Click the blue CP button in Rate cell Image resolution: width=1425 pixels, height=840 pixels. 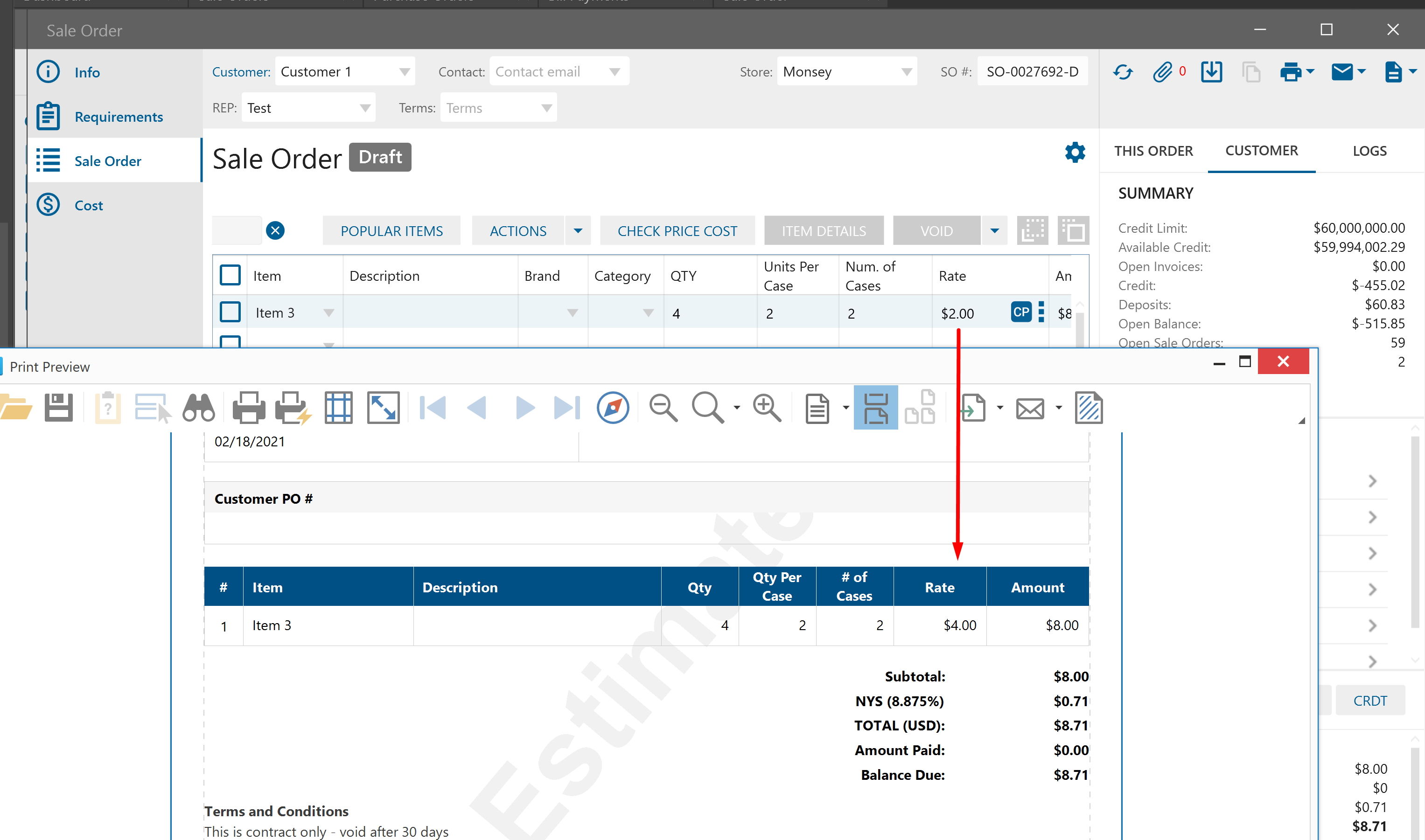[x=1021, y=312]
